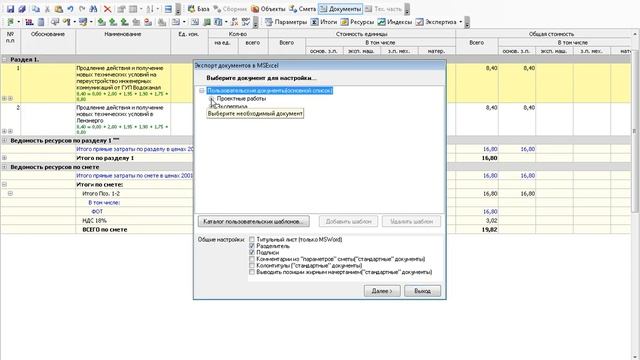Viewport: 640px width, 360px height.
Task: Collapse the Итого Поз. 1-2 node
Action: (10, 193)
